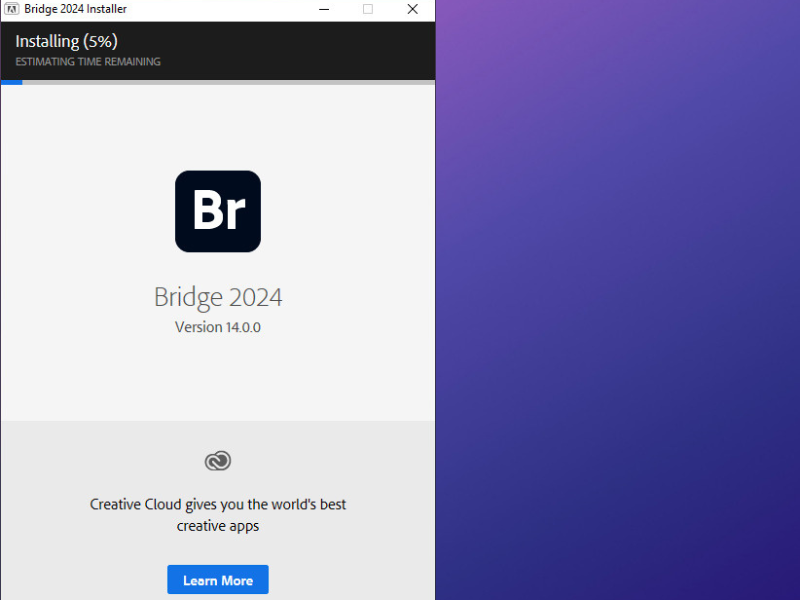Viewport: 800px width, 600px height.
Task: Click the purple desktop background area
Action: [x=617, y=300]
